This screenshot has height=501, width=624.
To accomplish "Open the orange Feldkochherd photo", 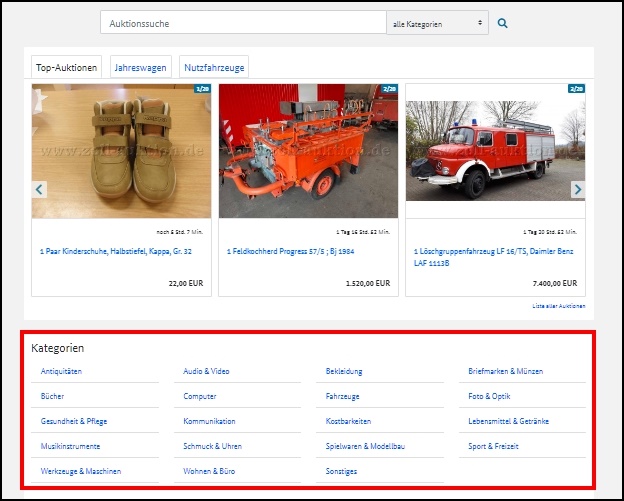I will [308, 151].
